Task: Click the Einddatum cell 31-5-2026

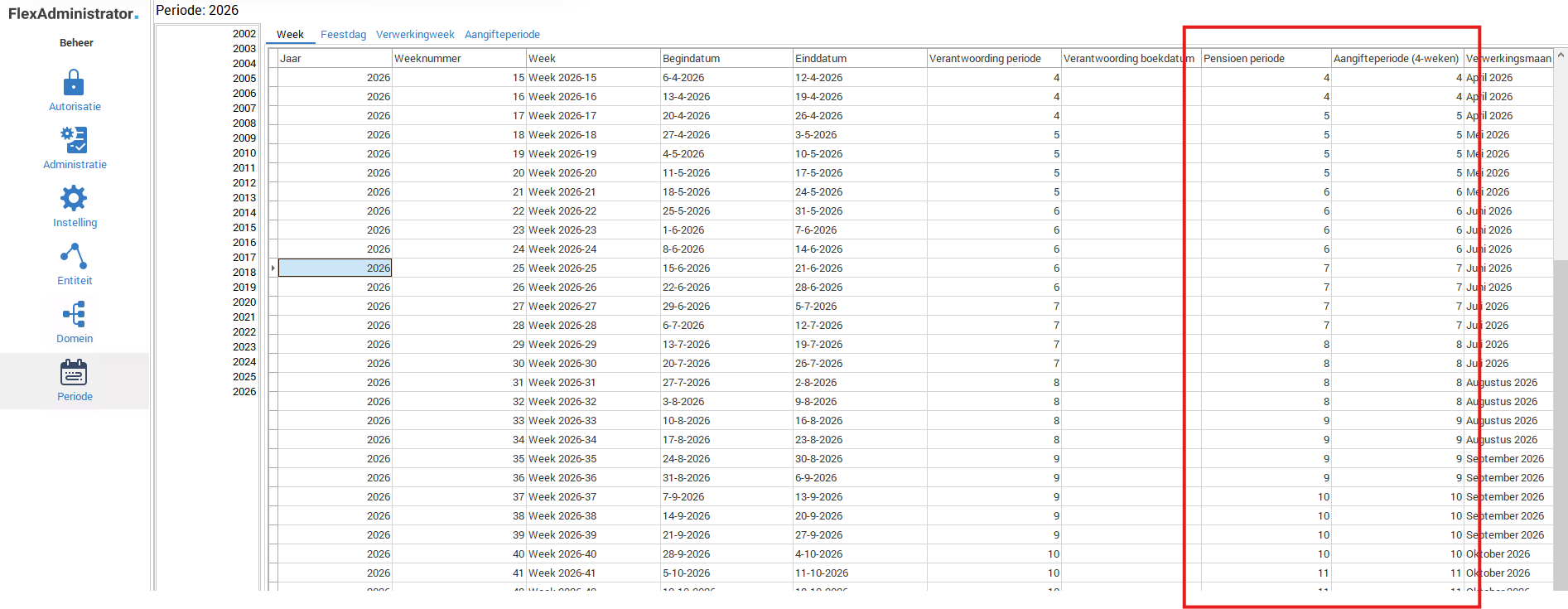Action: [860, 210]
